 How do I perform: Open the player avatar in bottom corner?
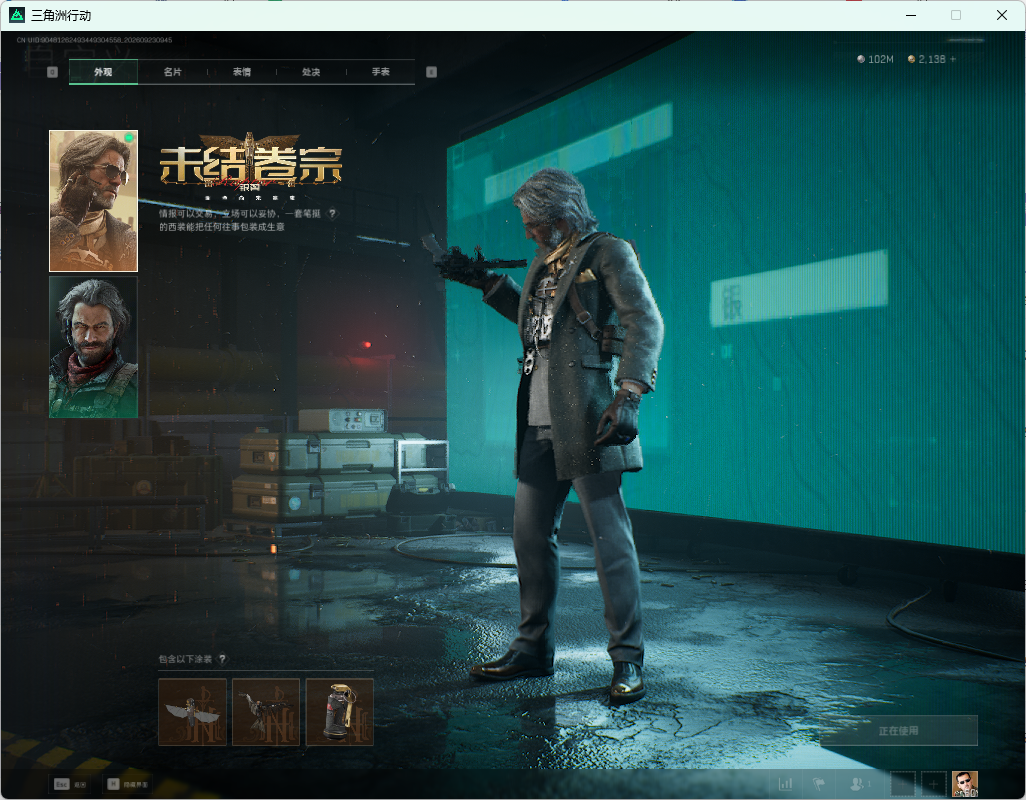pyautogui.click(x=964, y=784)
